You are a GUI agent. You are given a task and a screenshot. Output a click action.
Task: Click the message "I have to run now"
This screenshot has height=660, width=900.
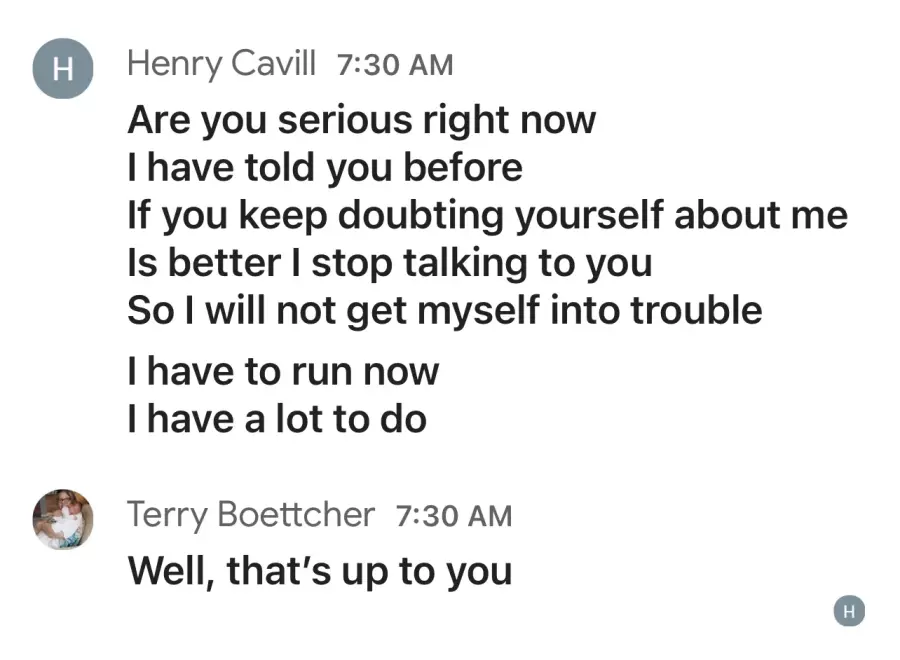[x=283, y=372]
